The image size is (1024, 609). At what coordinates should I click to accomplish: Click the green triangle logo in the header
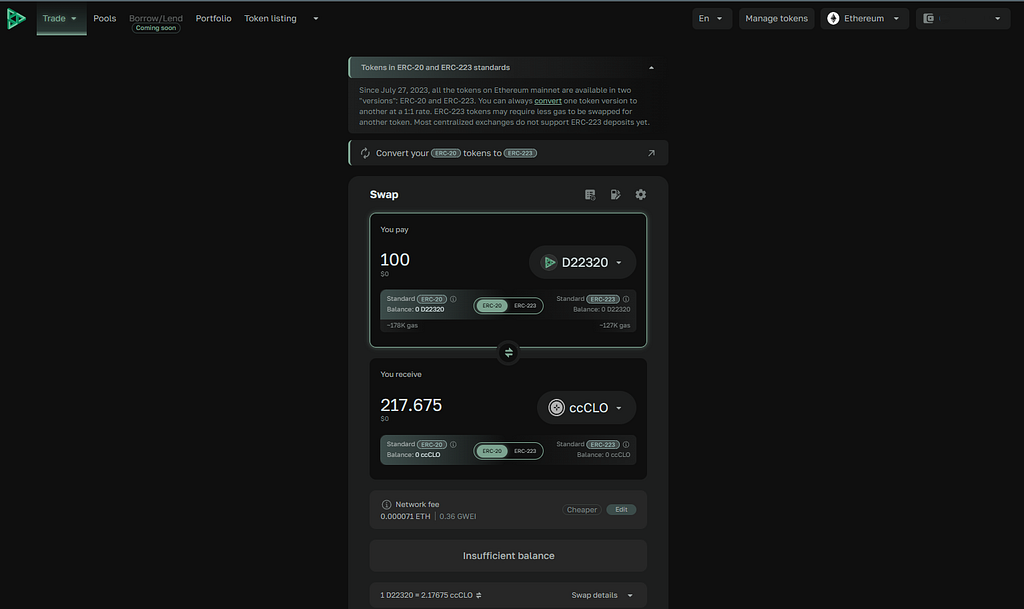tap(16, 19)
